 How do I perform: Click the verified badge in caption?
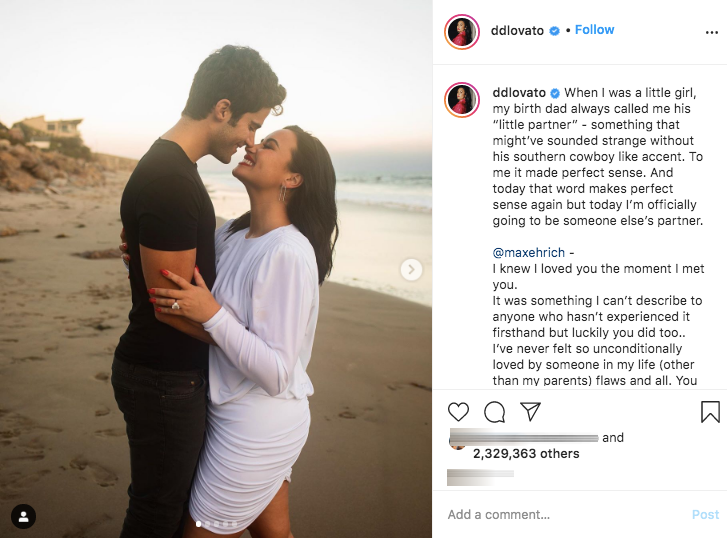(555, 93)
